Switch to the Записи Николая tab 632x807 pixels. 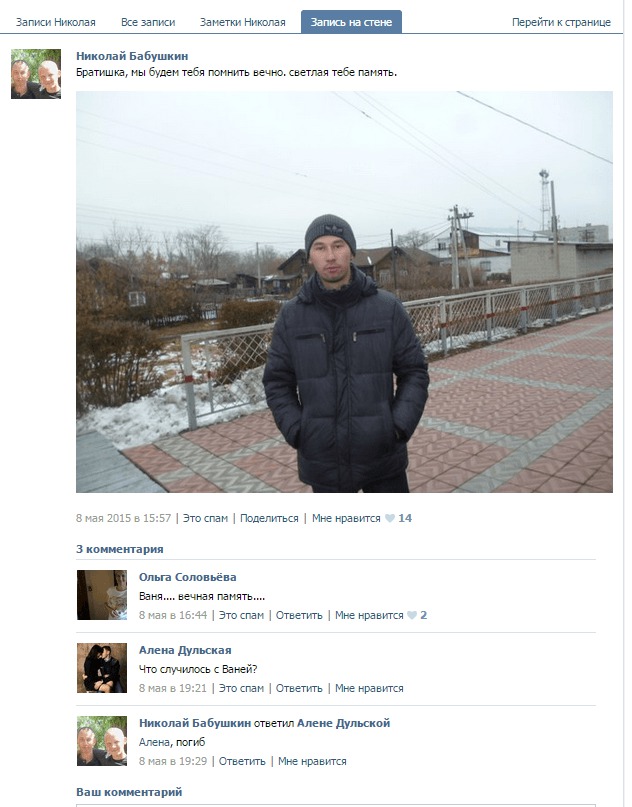[56, 22]
